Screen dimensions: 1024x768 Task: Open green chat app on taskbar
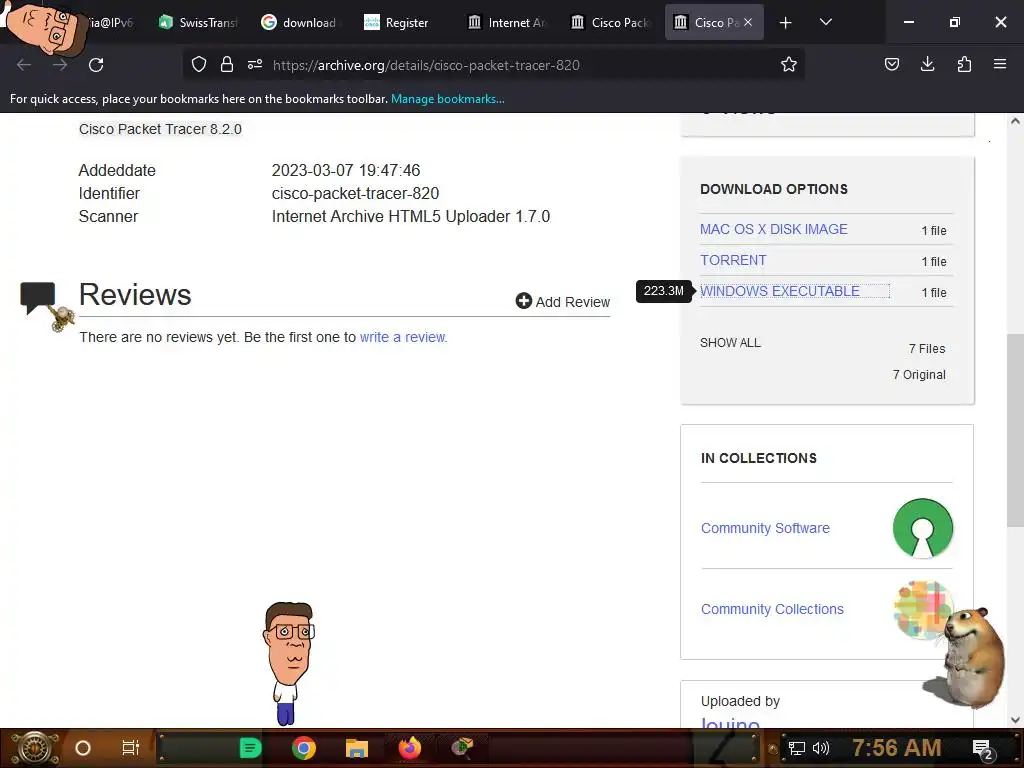tap(250, 748)
